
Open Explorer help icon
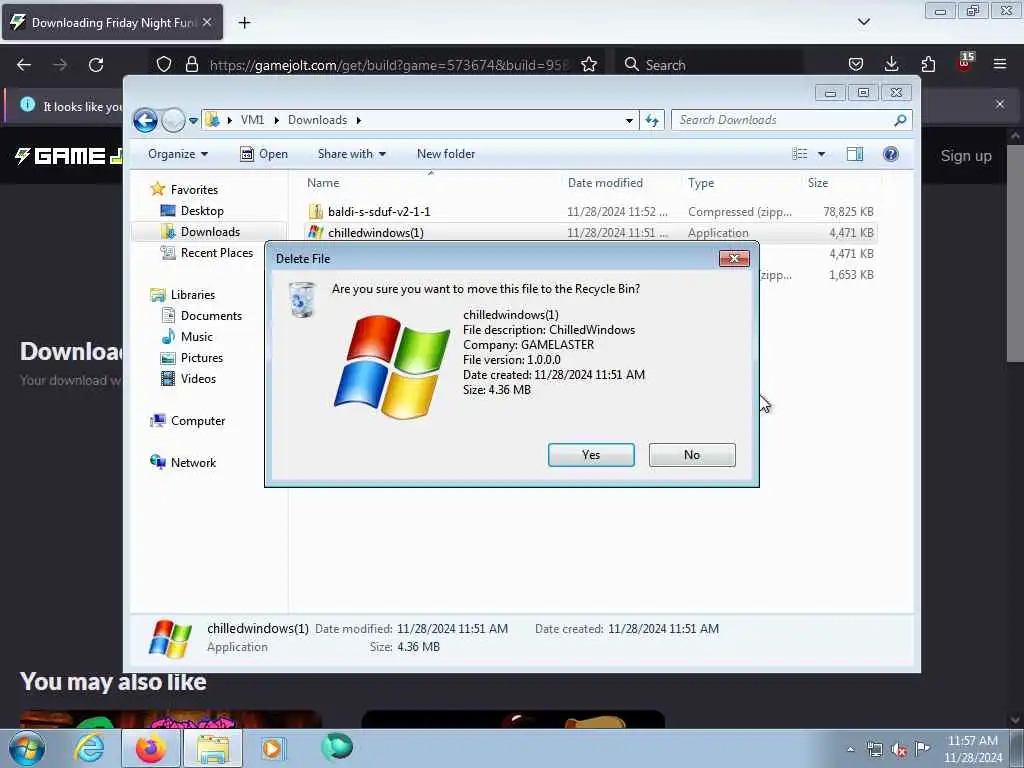(x=890, y=154)
